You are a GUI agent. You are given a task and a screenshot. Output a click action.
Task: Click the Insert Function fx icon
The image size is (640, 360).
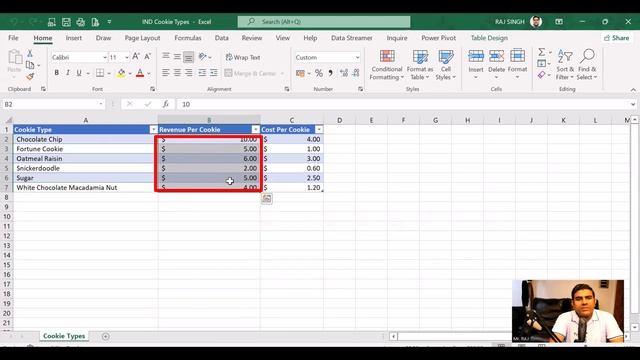click(x=166, y=104)
